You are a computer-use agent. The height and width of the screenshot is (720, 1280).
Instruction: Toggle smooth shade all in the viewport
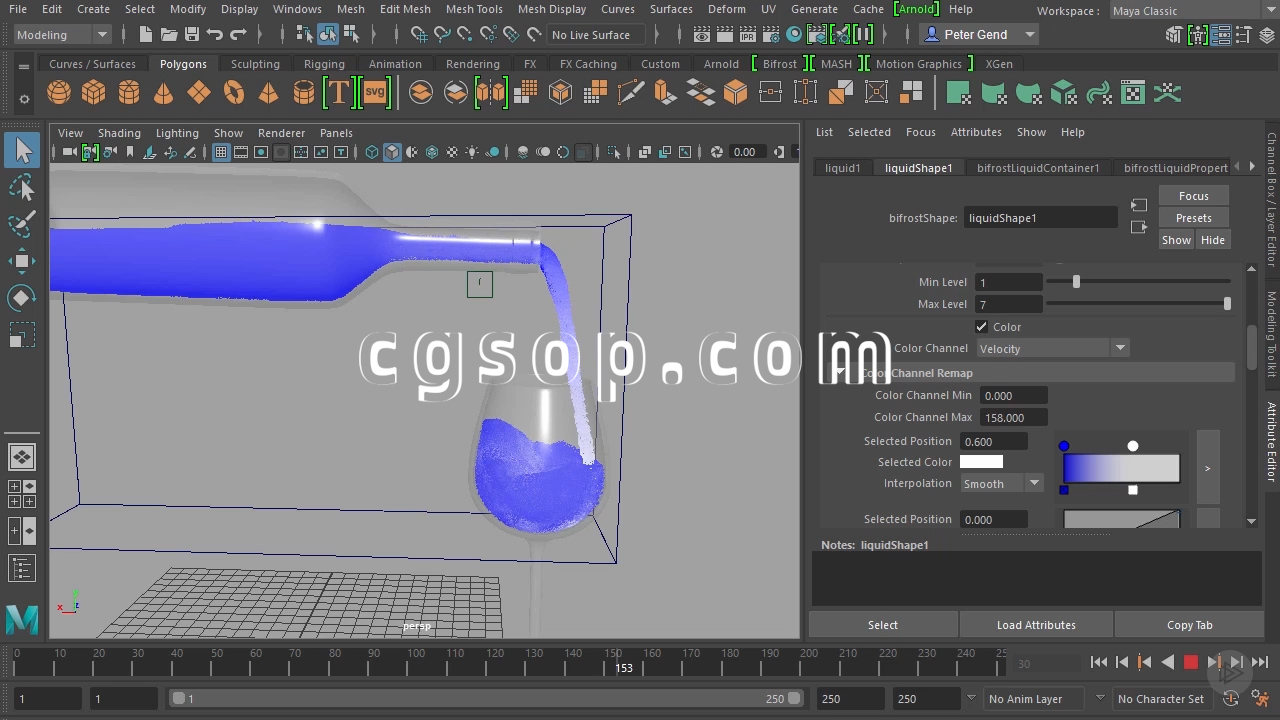[392, 152]
